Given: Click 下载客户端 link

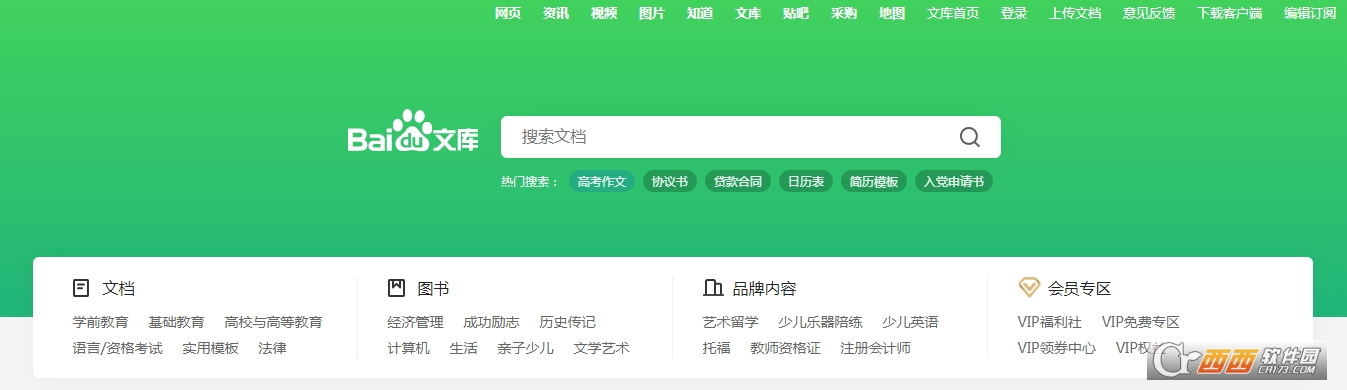Looking at the screenshot, I should (1230, 13).
